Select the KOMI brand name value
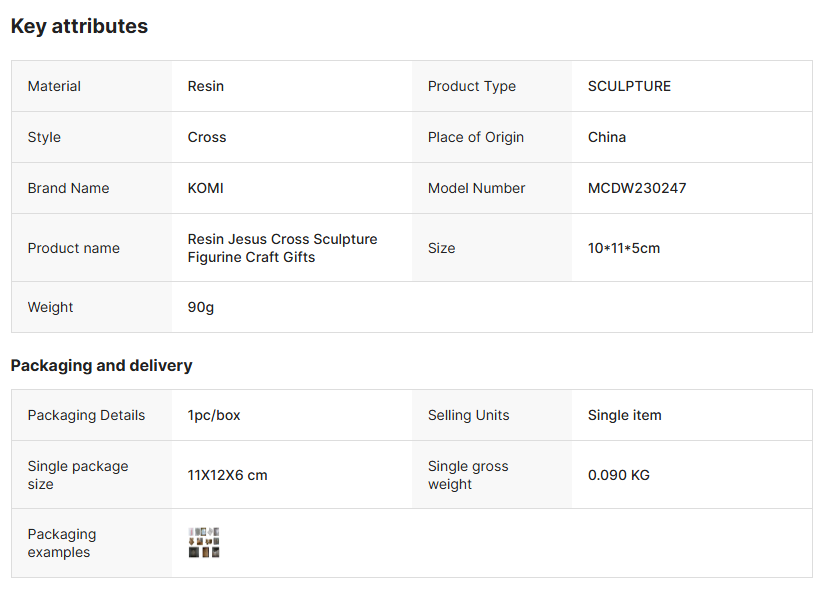The image size is (821, 590). point(205,188)
